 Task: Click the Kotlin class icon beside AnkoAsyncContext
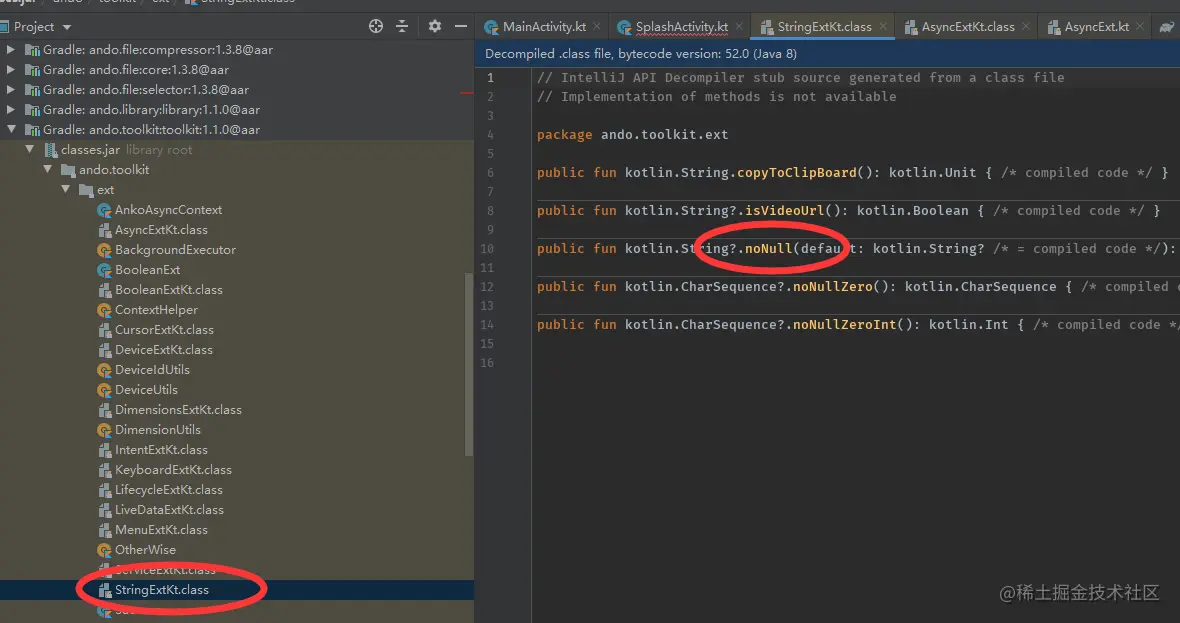(103, 209)
